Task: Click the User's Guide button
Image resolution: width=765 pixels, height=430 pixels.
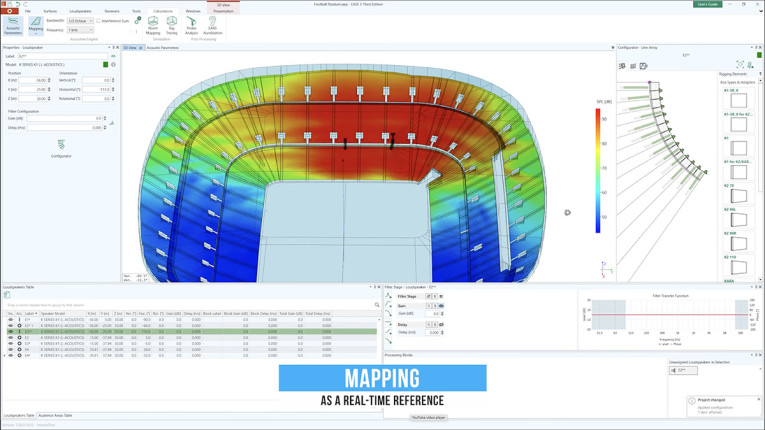Action: point(707,4)
